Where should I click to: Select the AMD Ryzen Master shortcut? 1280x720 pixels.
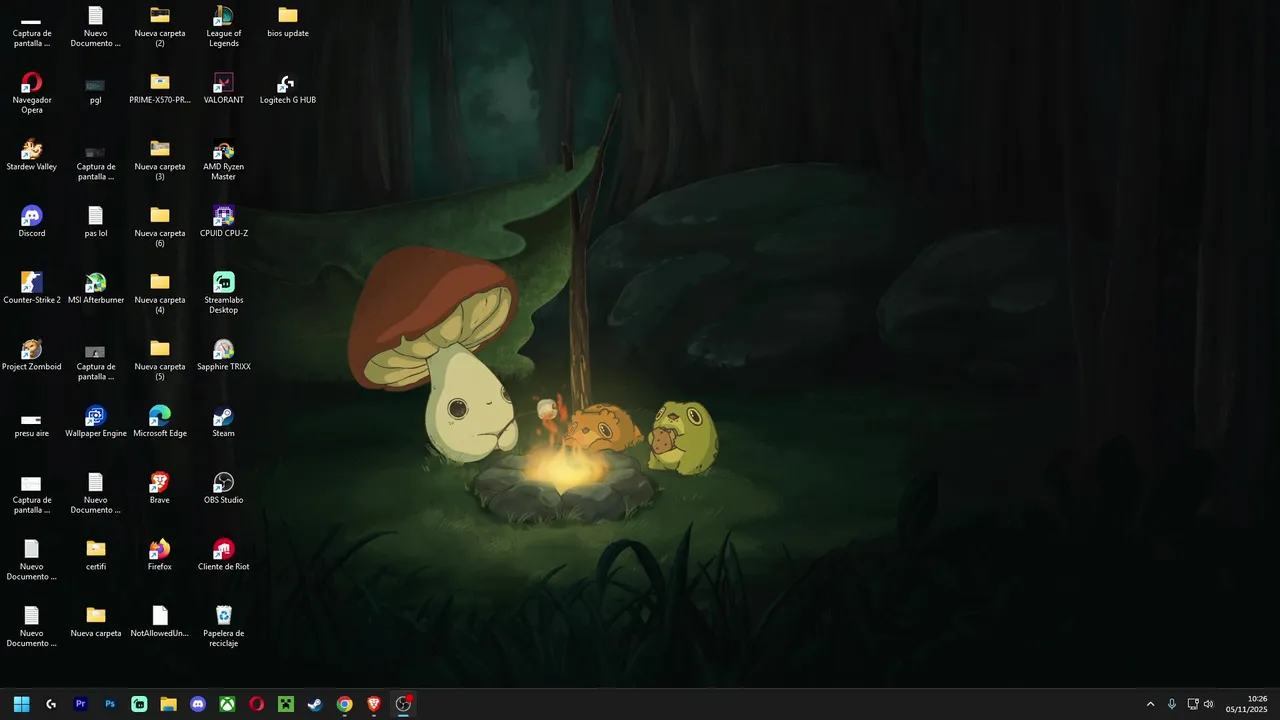click(x=224, y=159)
